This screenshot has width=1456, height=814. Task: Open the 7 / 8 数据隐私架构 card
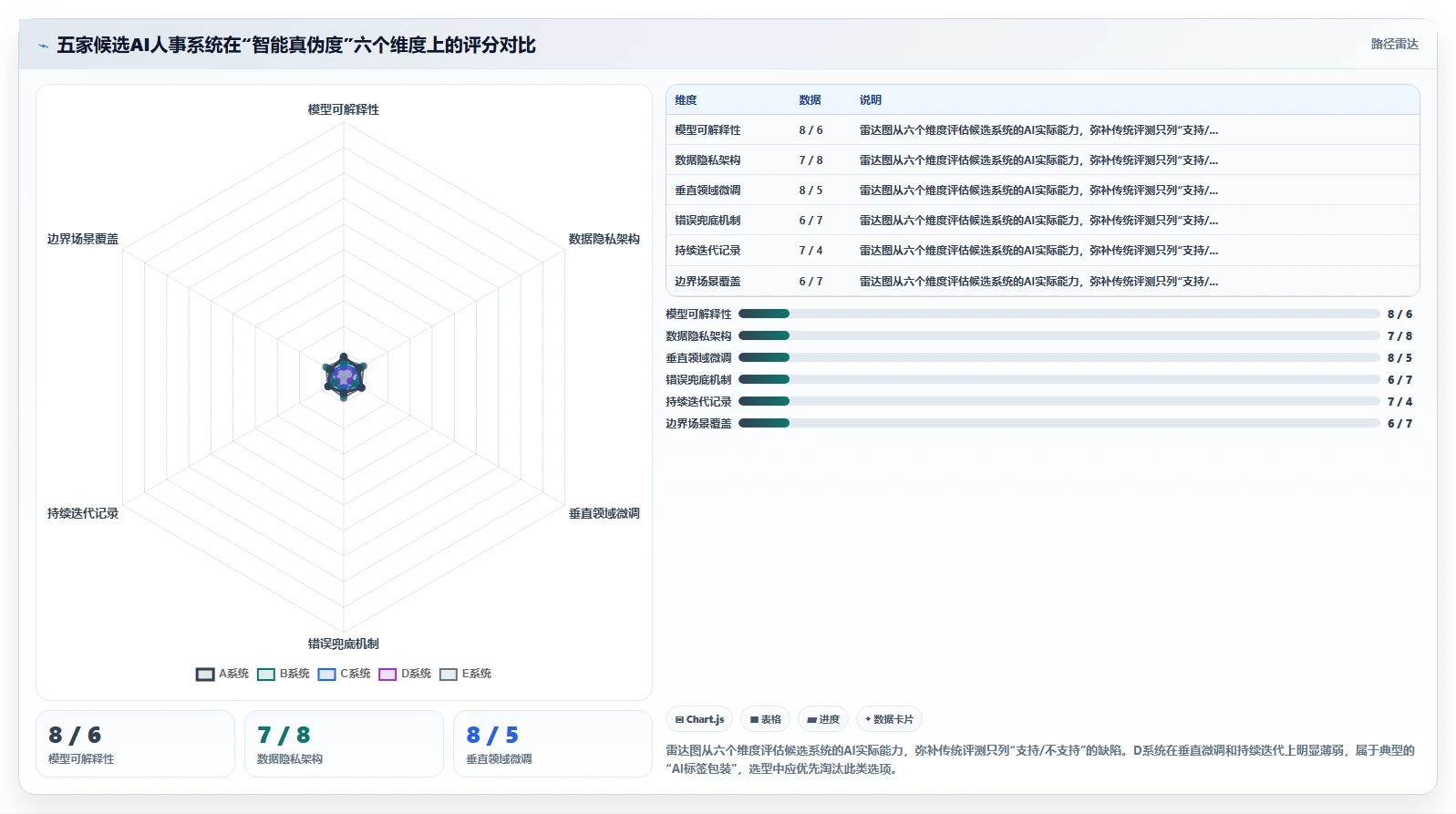coord(344,744)
